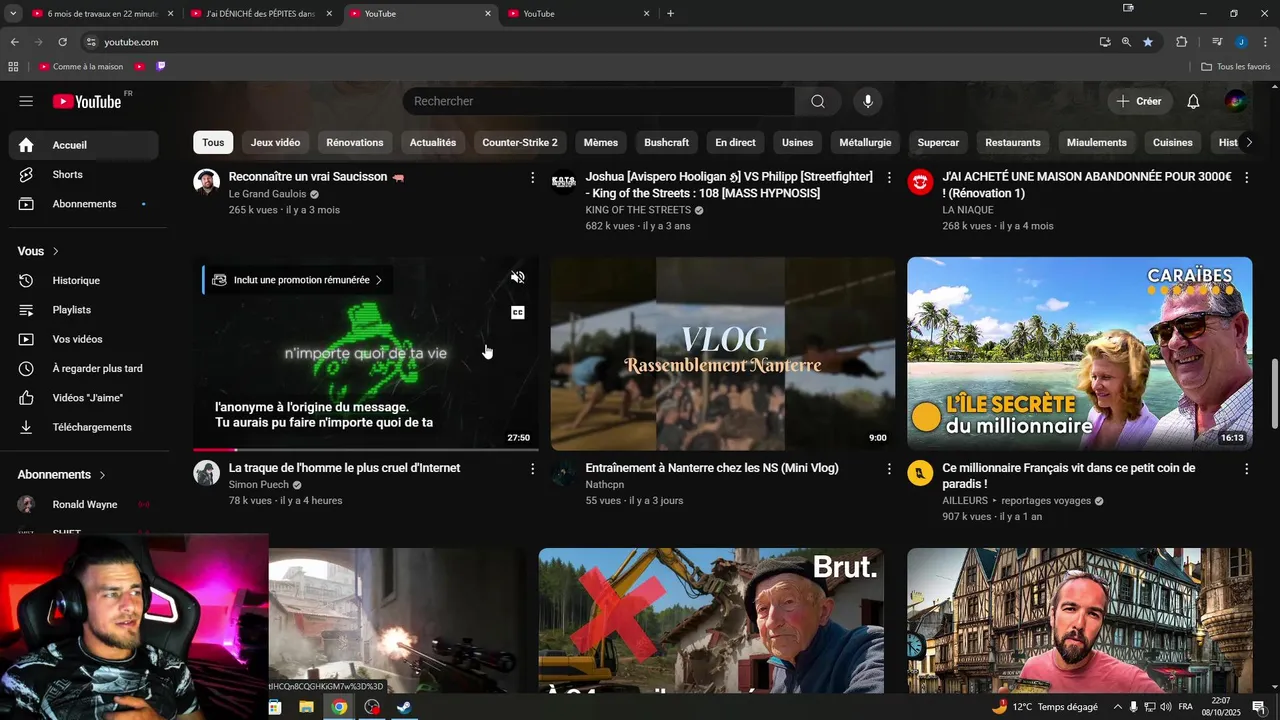Open more options for maison abandonnée video

pyautogui.click(x=1246, y=177)
